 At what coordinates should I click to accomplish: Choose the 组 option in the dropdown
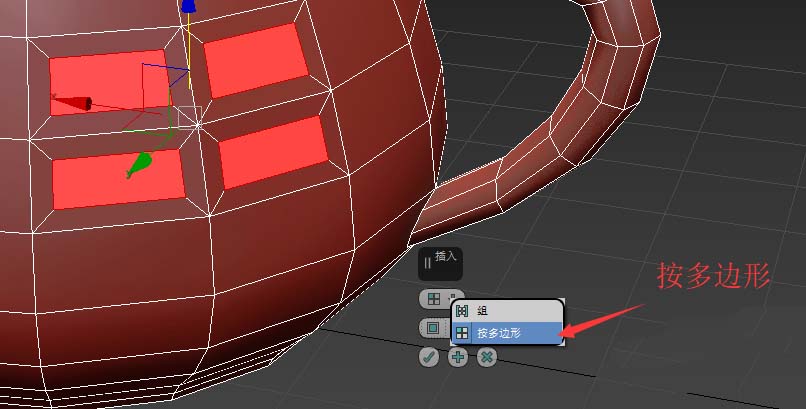coord(507,311)
